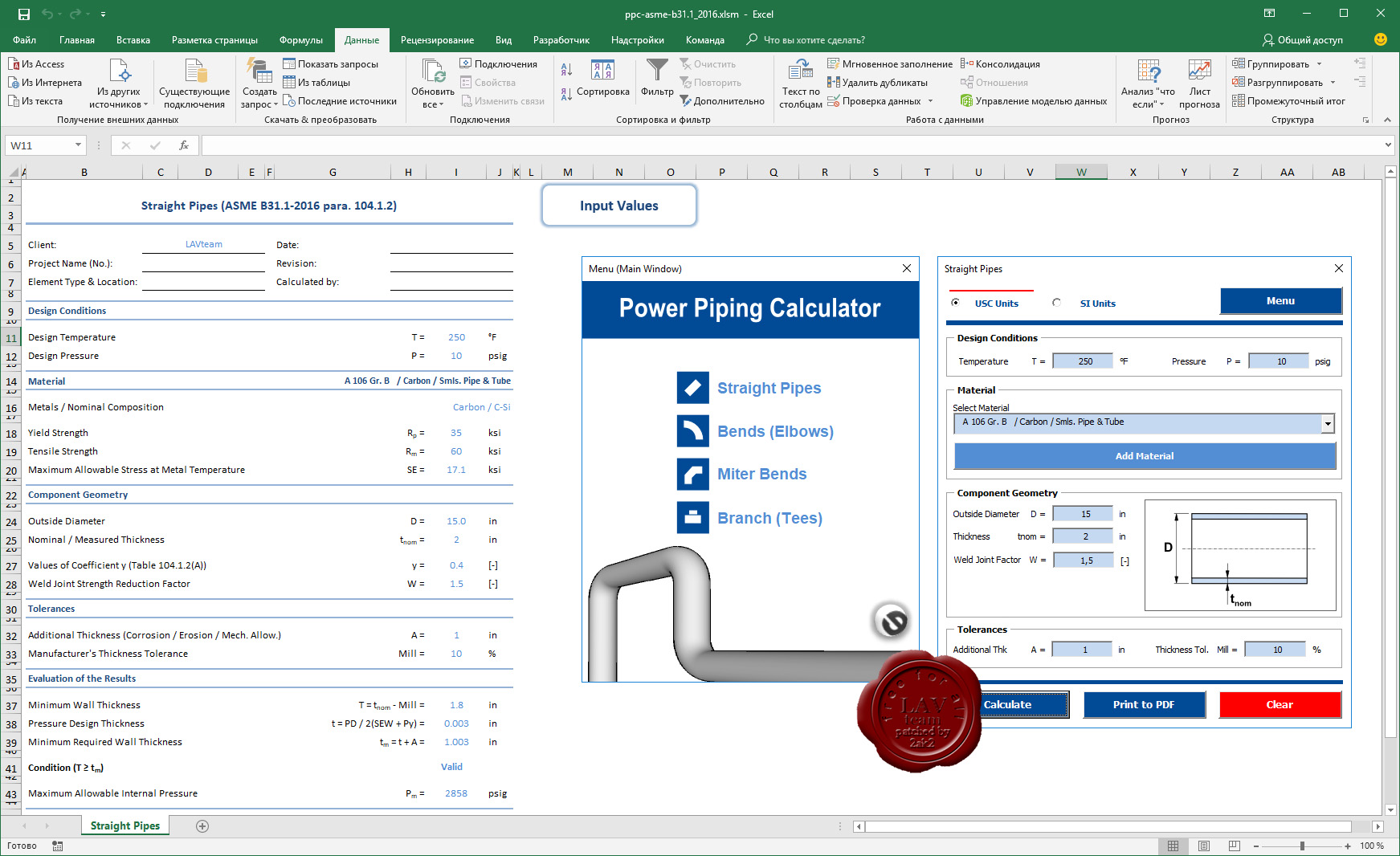The width and height of the screenshot is (1400, 856).
Task: Click Straight Pipes diamond icon in Menu window
Action: tap(692, 387)
